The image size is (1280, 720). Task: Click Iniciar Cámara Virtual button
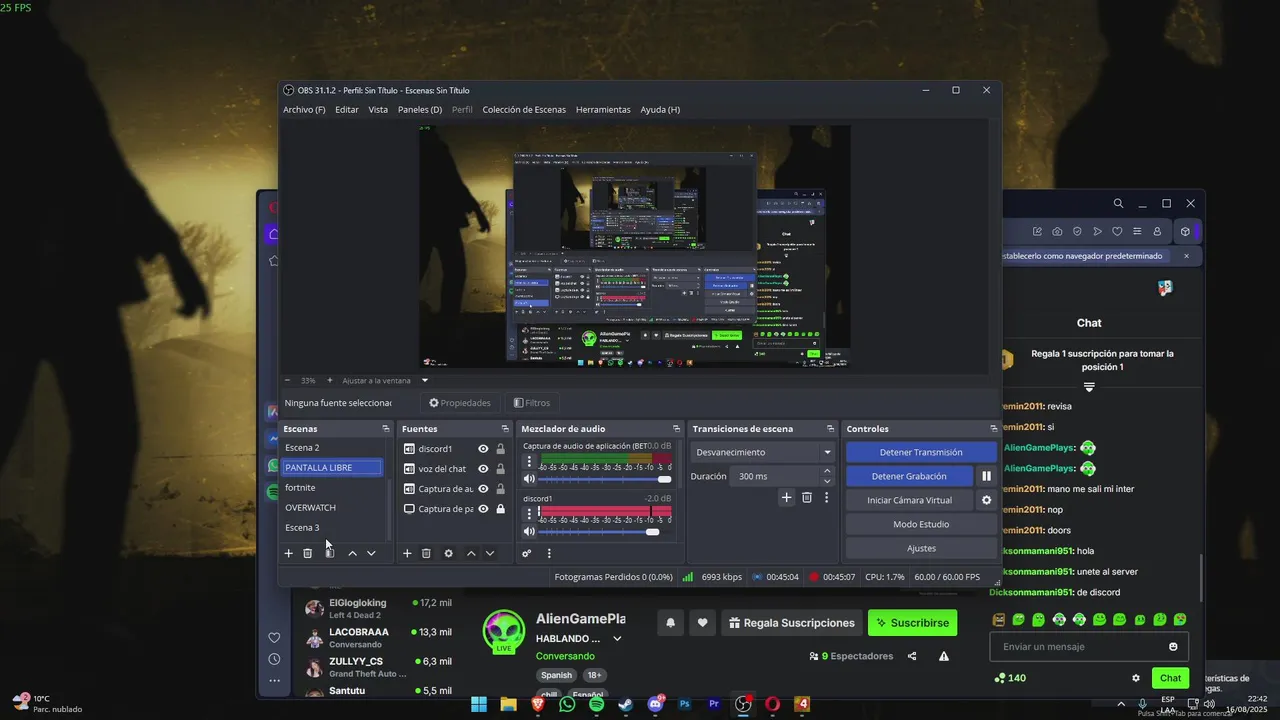pyautogui.click(x=909, y=500)
